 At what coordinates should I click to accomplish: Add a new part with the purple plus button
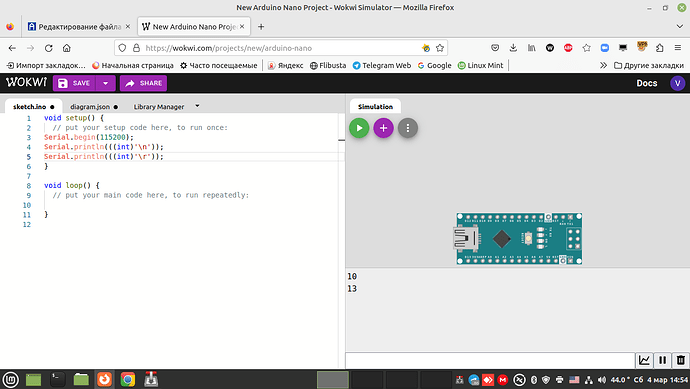[383, 128]
